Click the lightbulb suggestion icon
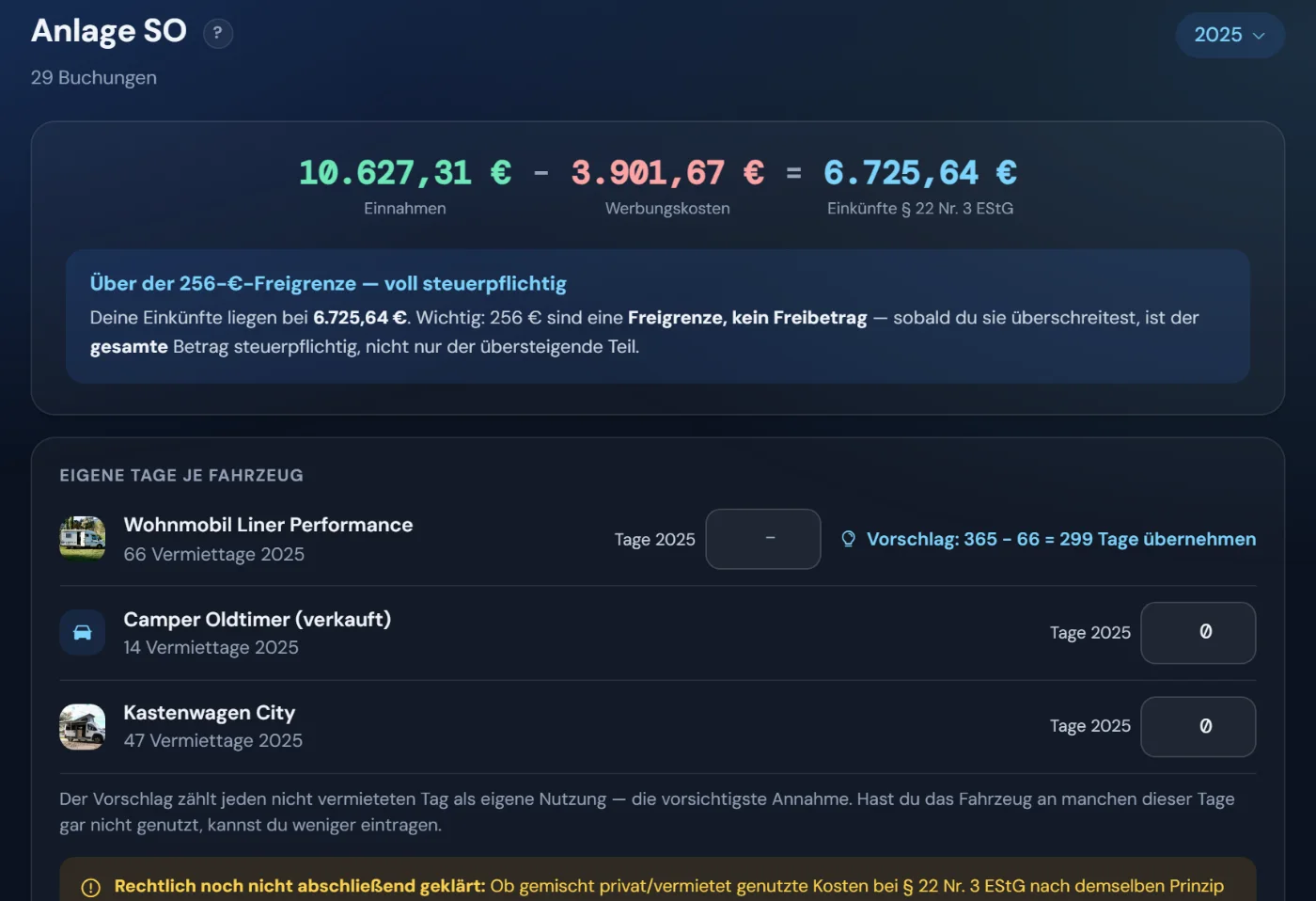 [848, 539]
